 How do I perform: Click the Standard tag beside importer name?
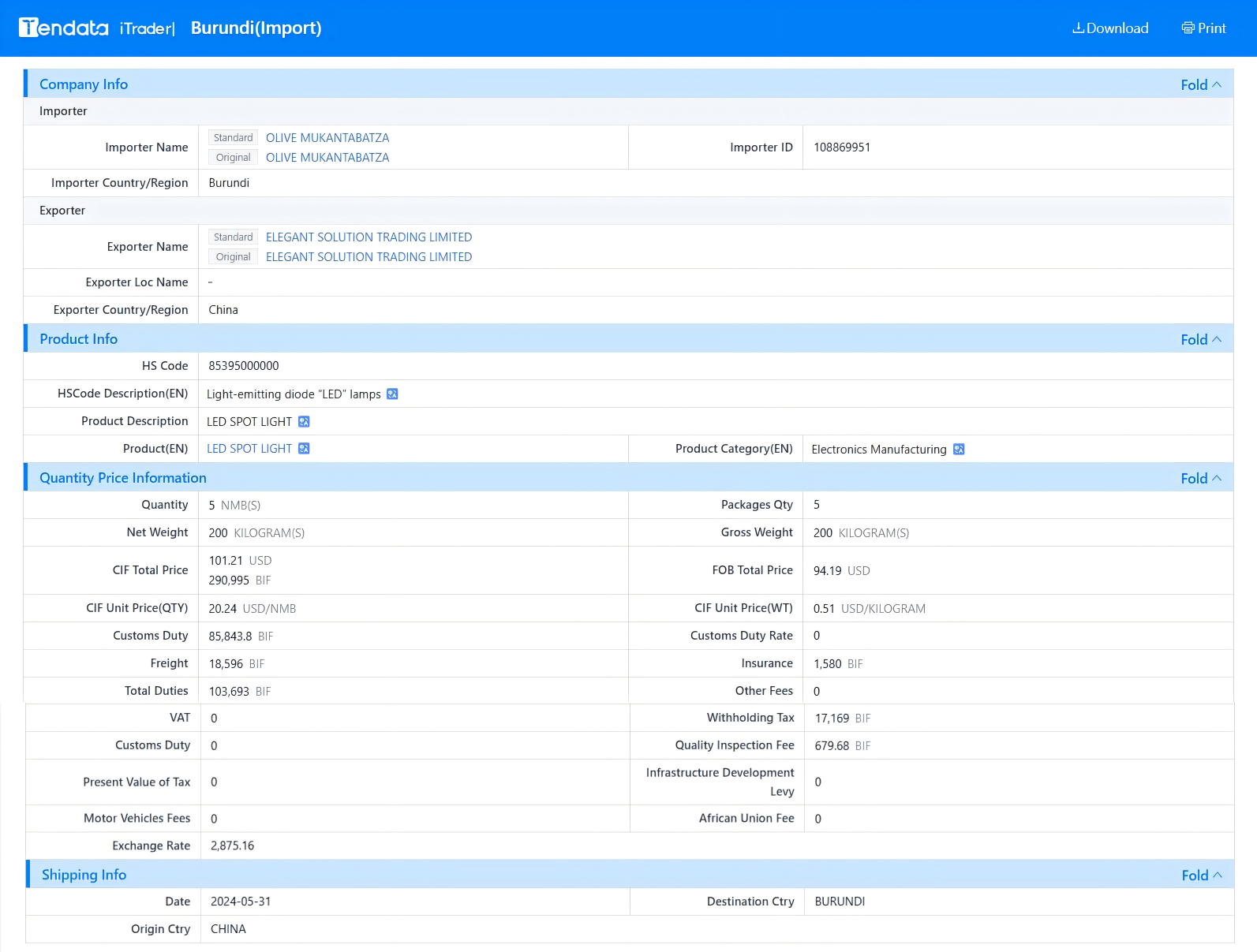234,137
